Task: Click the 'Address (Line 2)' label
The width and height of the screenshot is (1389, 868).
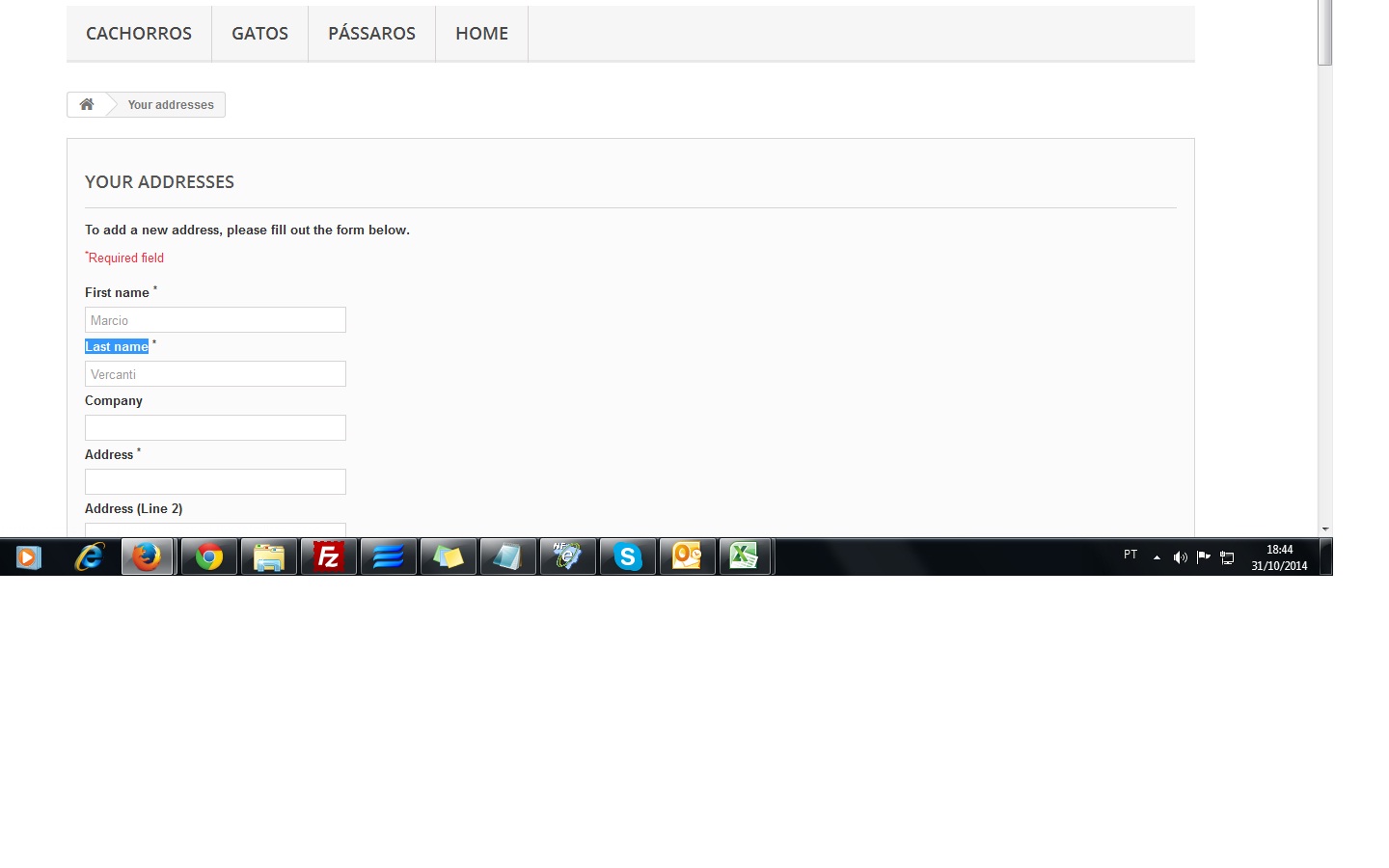Action: 133,508
